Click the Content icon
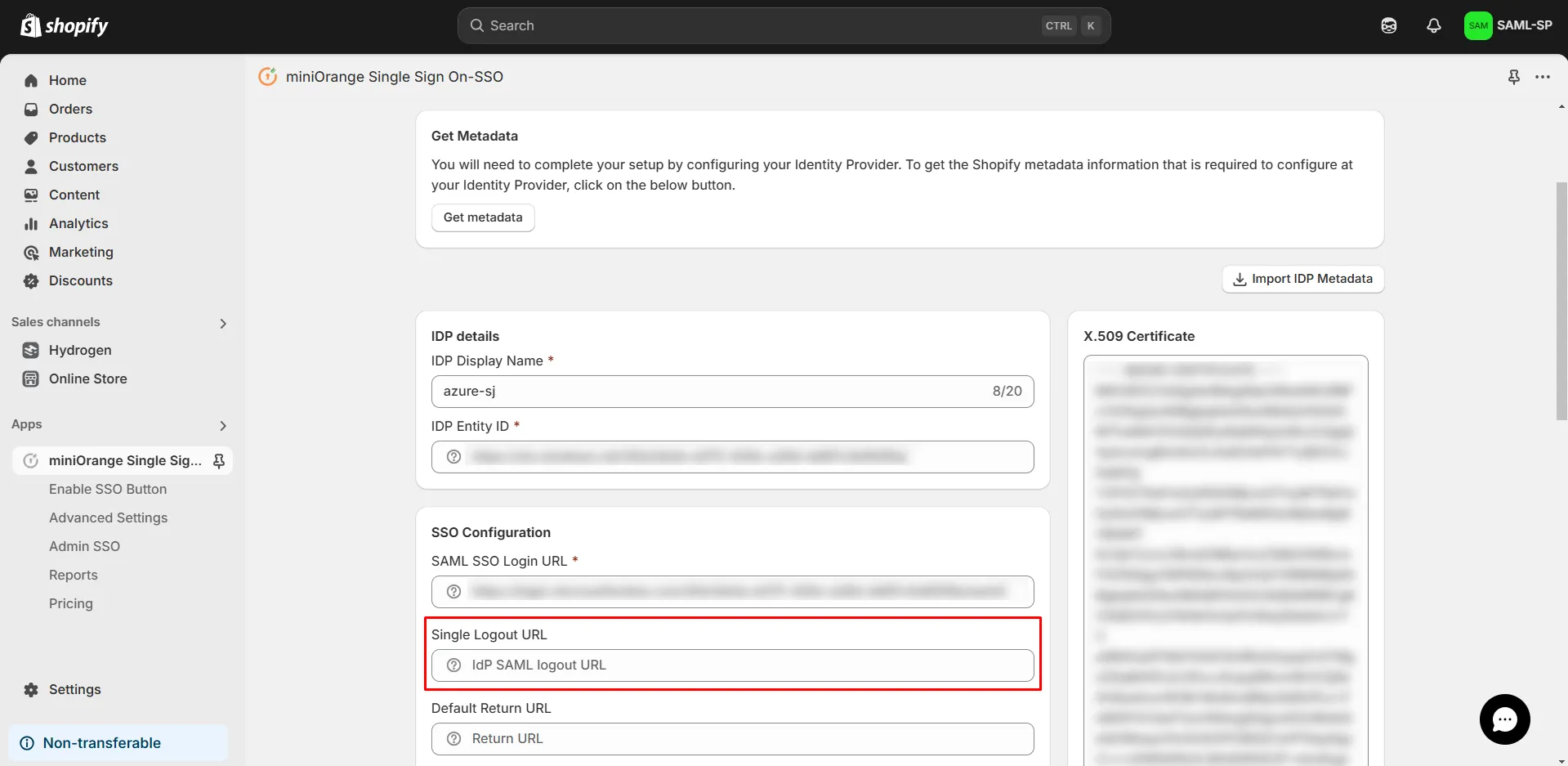Image resolution: width=1568 pixels, height=766 pixels. [x=31, y=195]
